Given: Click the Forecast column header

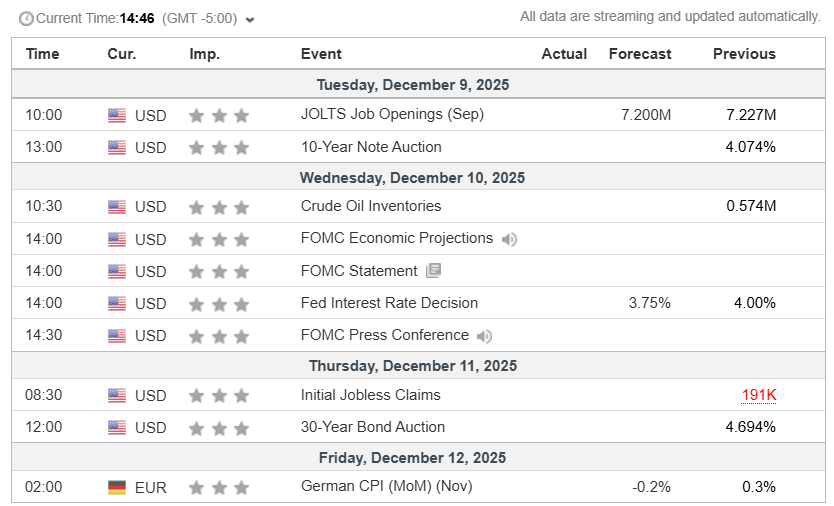Looking at the screenshot, I should pyautogui.click(x=640, y=54).
